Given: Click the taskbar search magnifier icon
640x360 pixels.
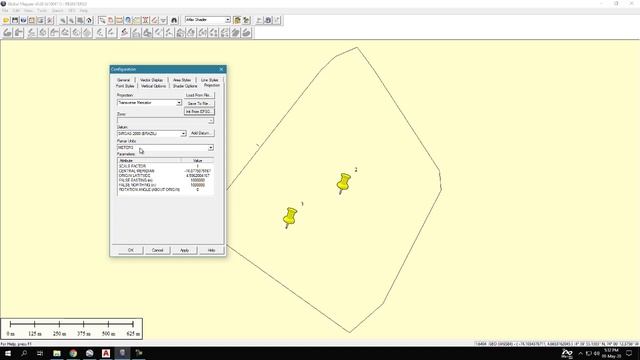Looking at the screenshot, I should point(24,353).
